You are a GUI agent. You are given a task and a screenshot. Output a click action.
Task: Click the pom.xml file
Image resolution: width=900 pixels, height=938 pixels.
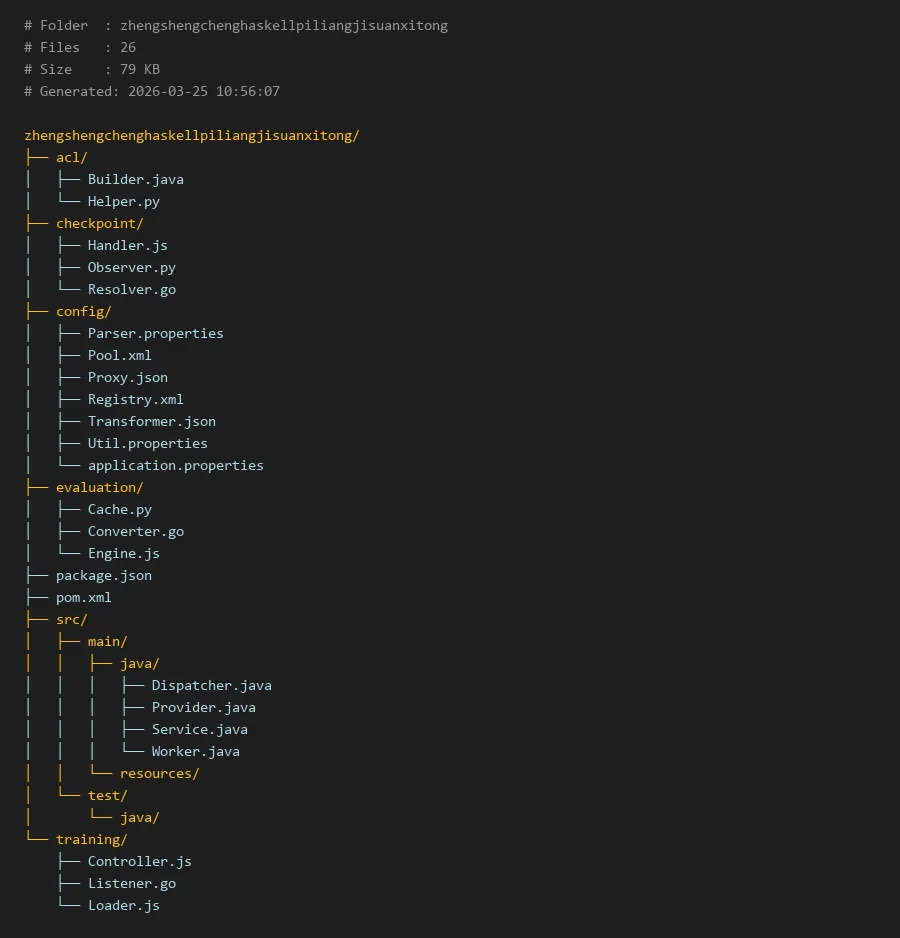pos(83,597)
